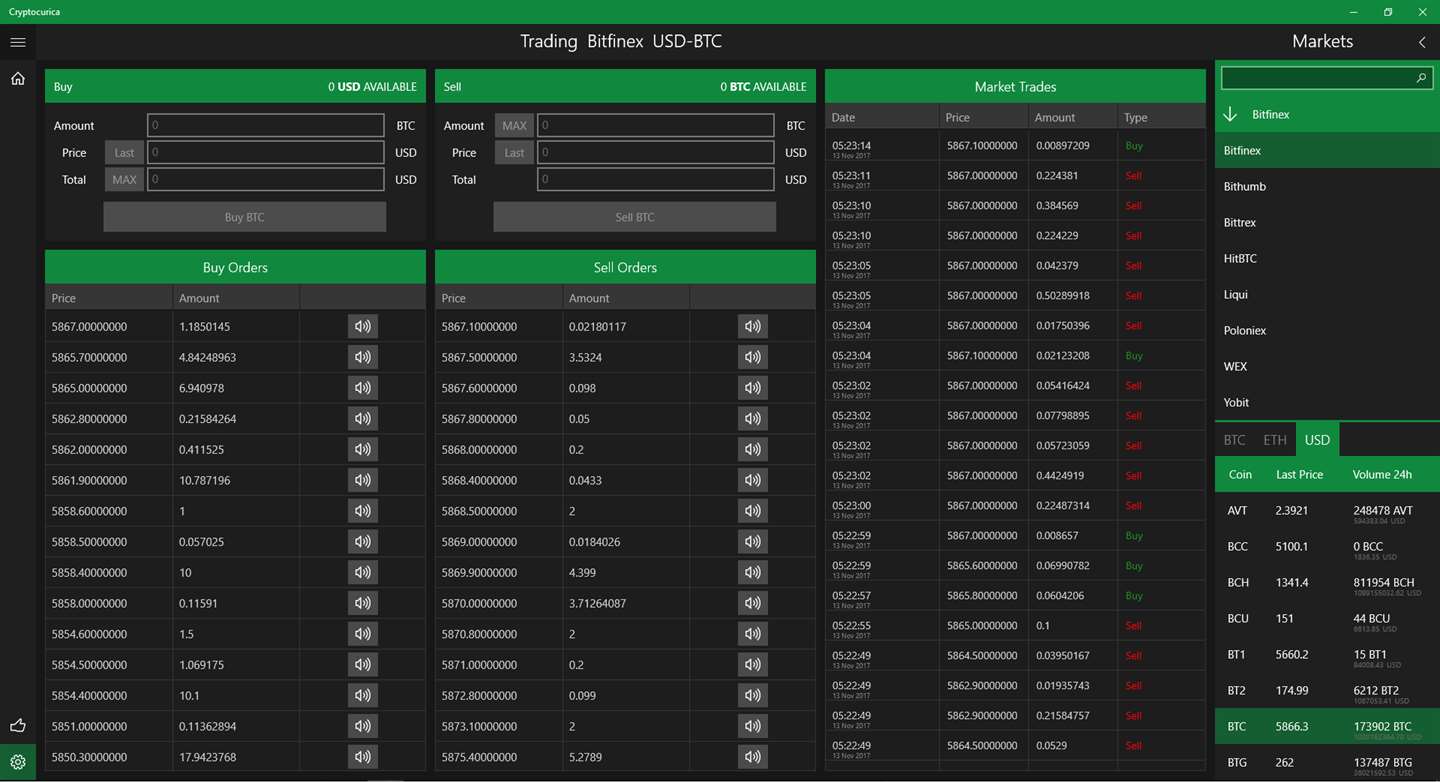The image size is (1440, 782).
Task: Click speaker icon for sell order 5868.00000000
Action: tap(753, 449)
